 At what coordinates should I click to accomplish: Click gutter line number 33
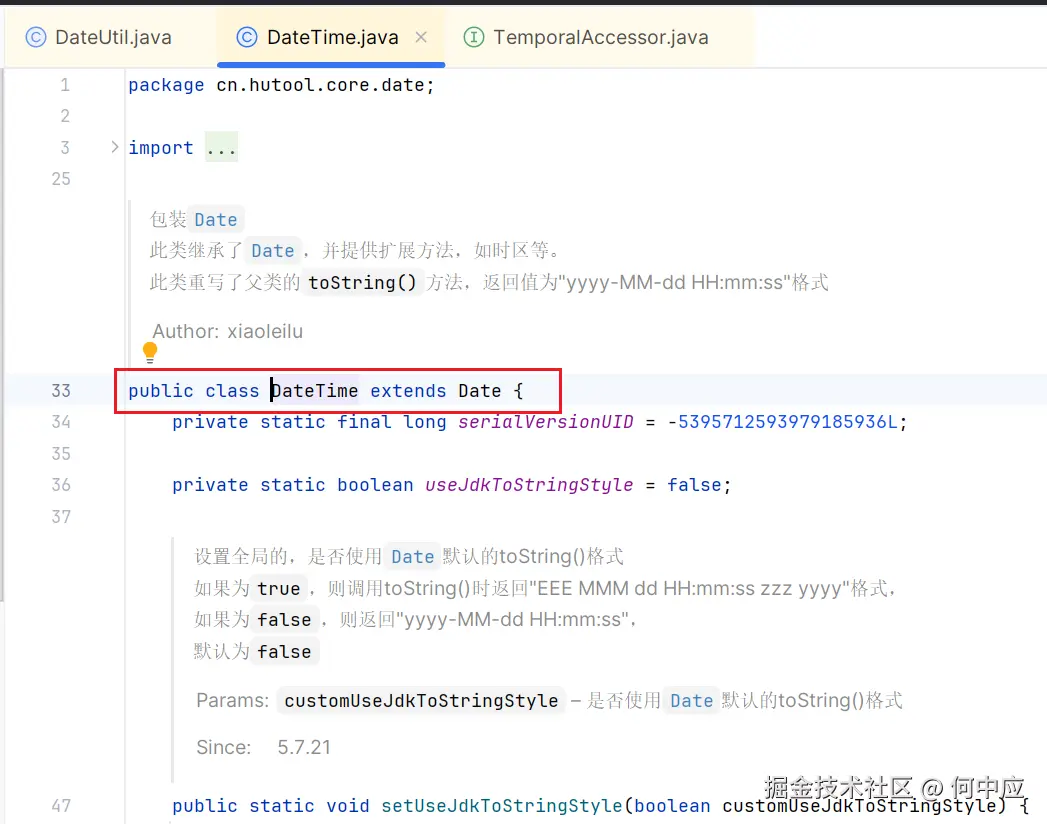pyautogui.click(x=61, y=391)
